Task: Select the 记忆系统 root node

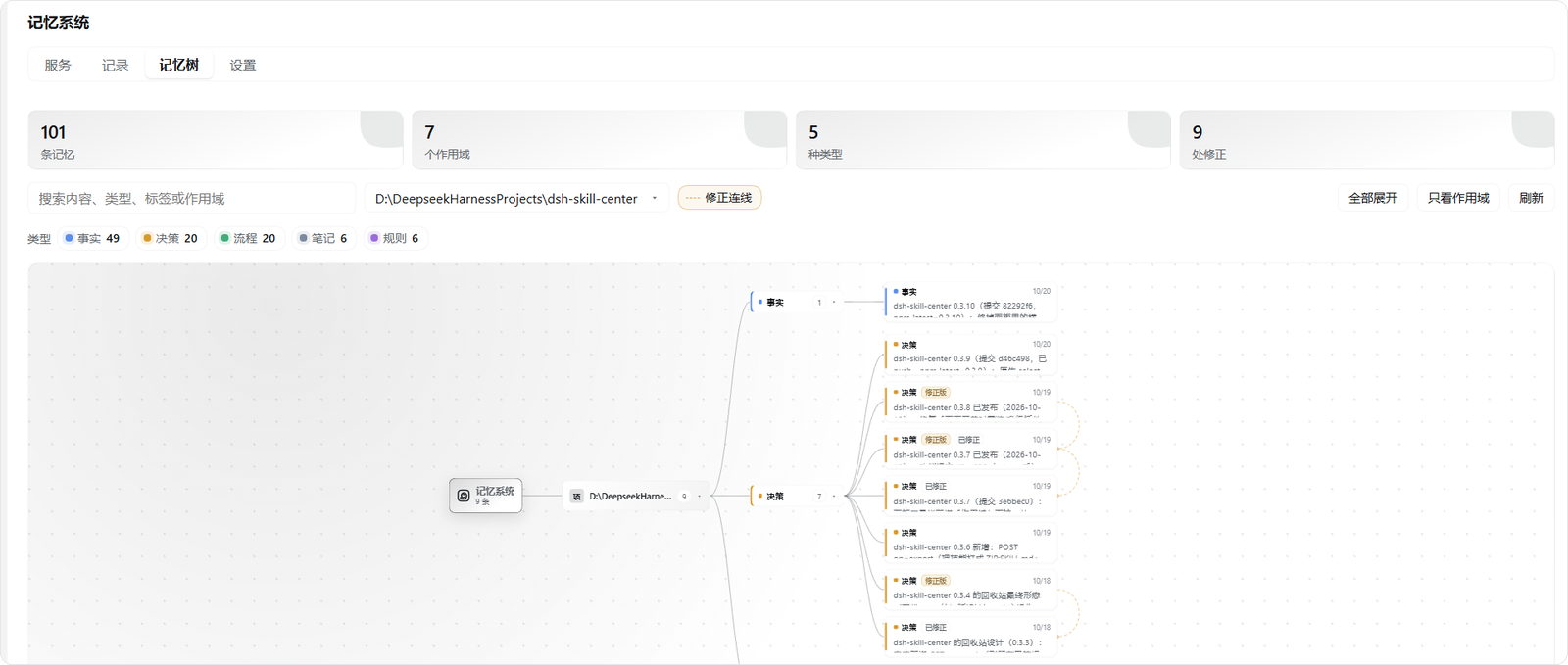Action: (486, 496)
